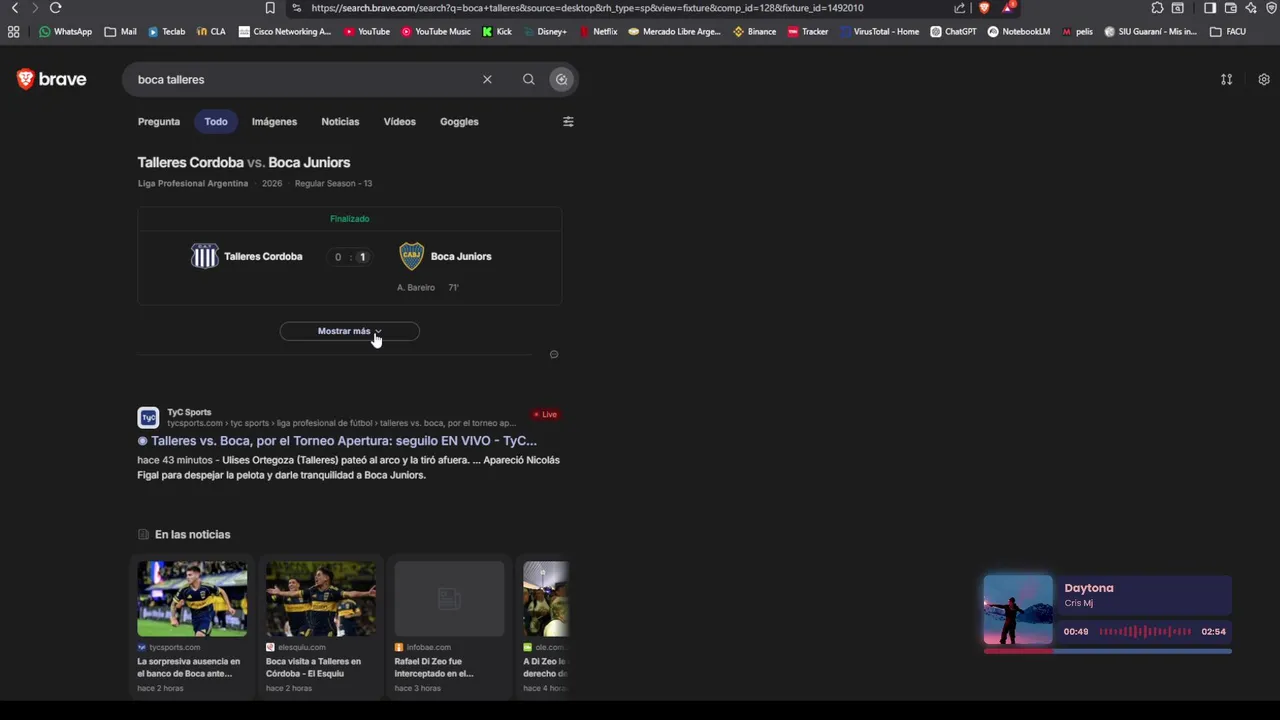Click the Talleres Cordoba club crest
Image resolution: width=1280 pixels, height=720 pixels.
pyautogui.click(x=204, y=256)
